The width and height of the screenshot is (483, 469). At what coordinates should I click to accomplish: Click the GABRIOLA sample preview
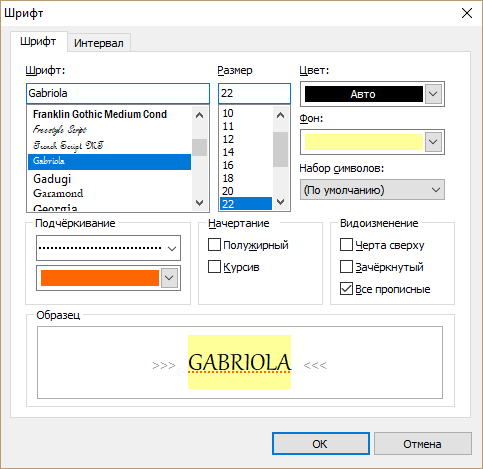click(239, 362)
